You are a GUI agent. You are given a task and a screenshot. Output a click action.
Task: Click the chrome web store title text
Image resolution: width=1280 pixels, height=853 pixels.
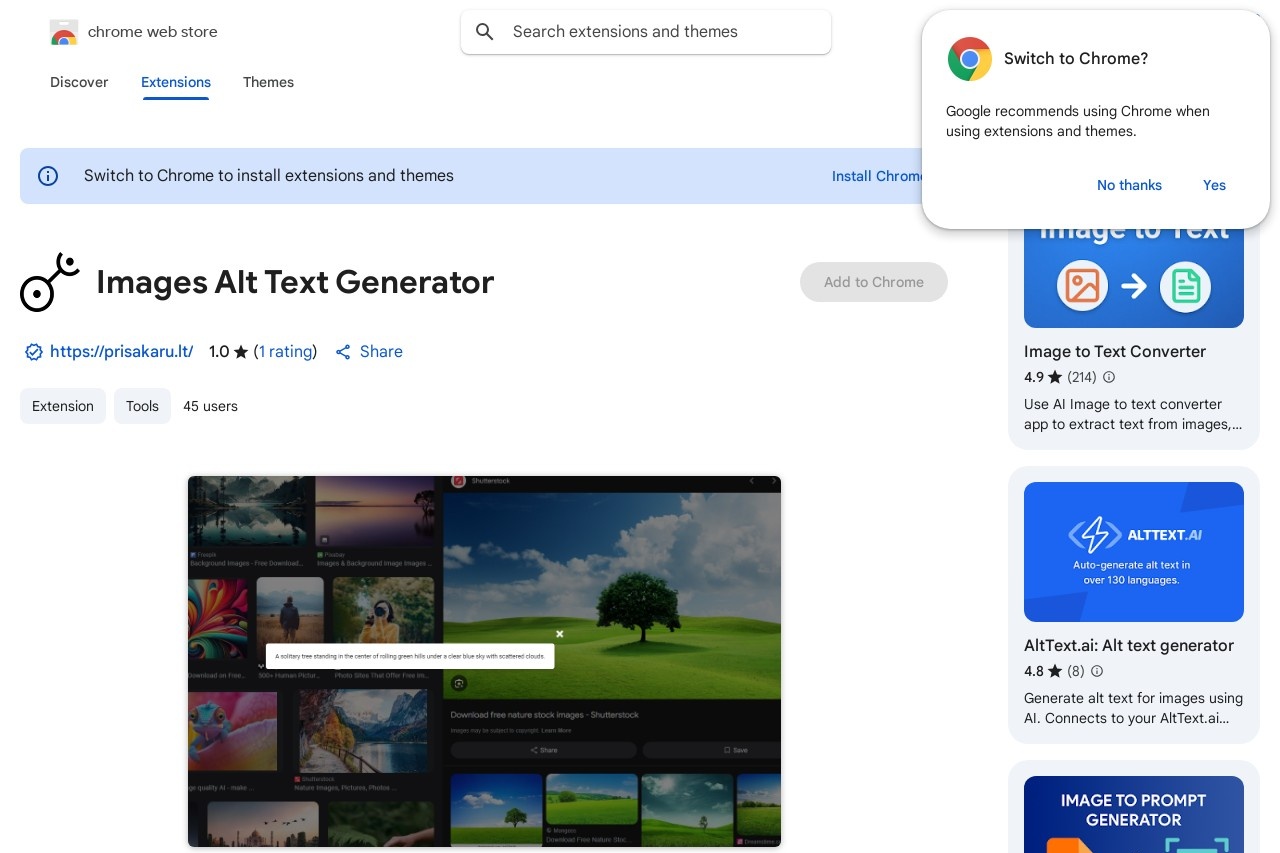coord(152,32)
